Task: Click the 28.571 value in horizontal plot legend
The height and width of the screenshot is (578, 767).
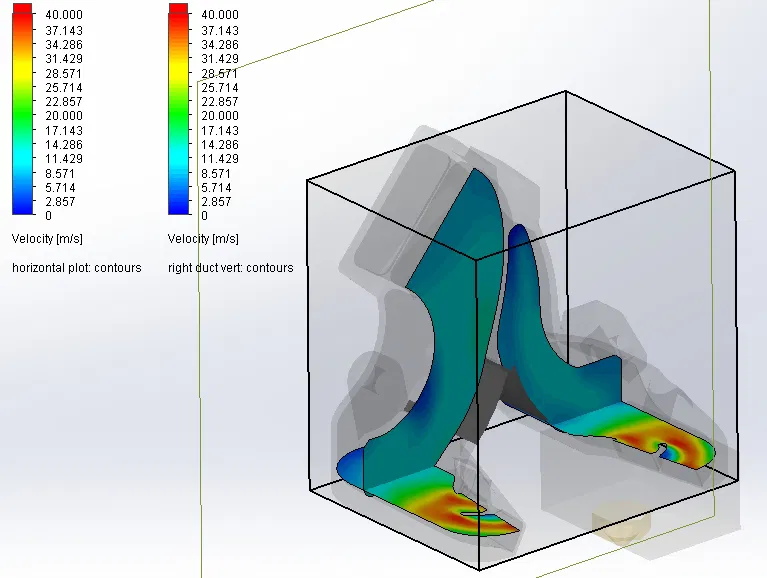Action: point(64,74)
